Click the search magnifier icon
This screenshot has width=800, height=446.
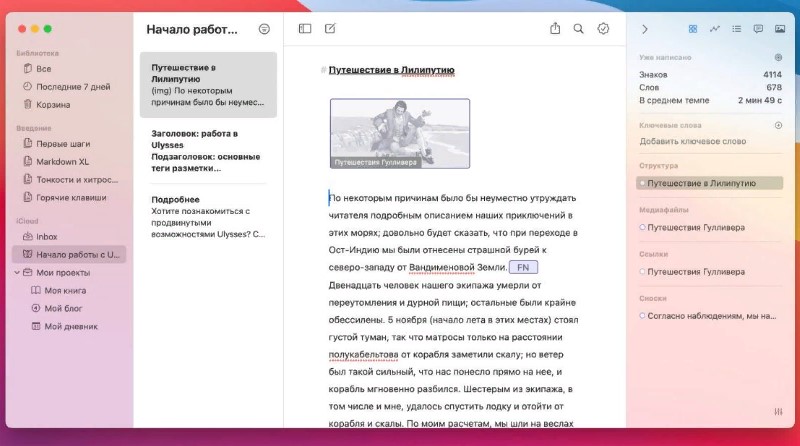578,29
